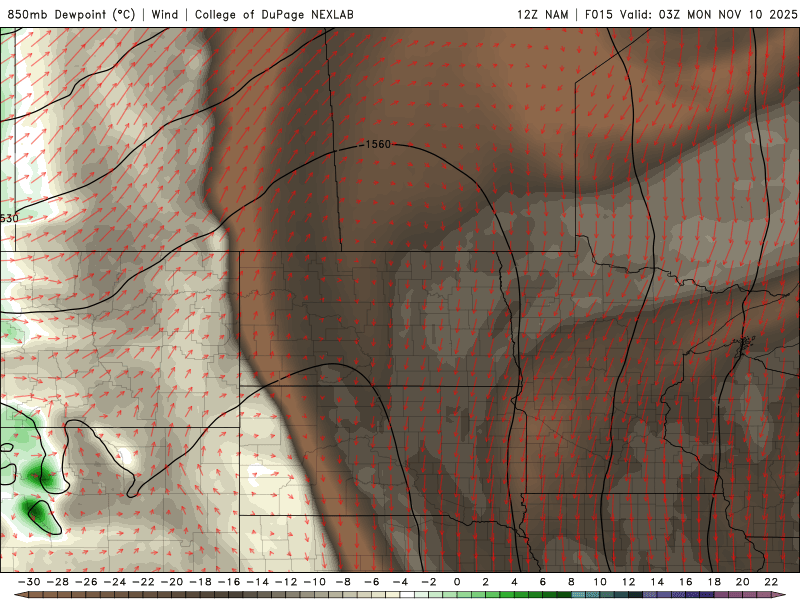
Task: Click the "20" legend value
Action: (743, 582)
